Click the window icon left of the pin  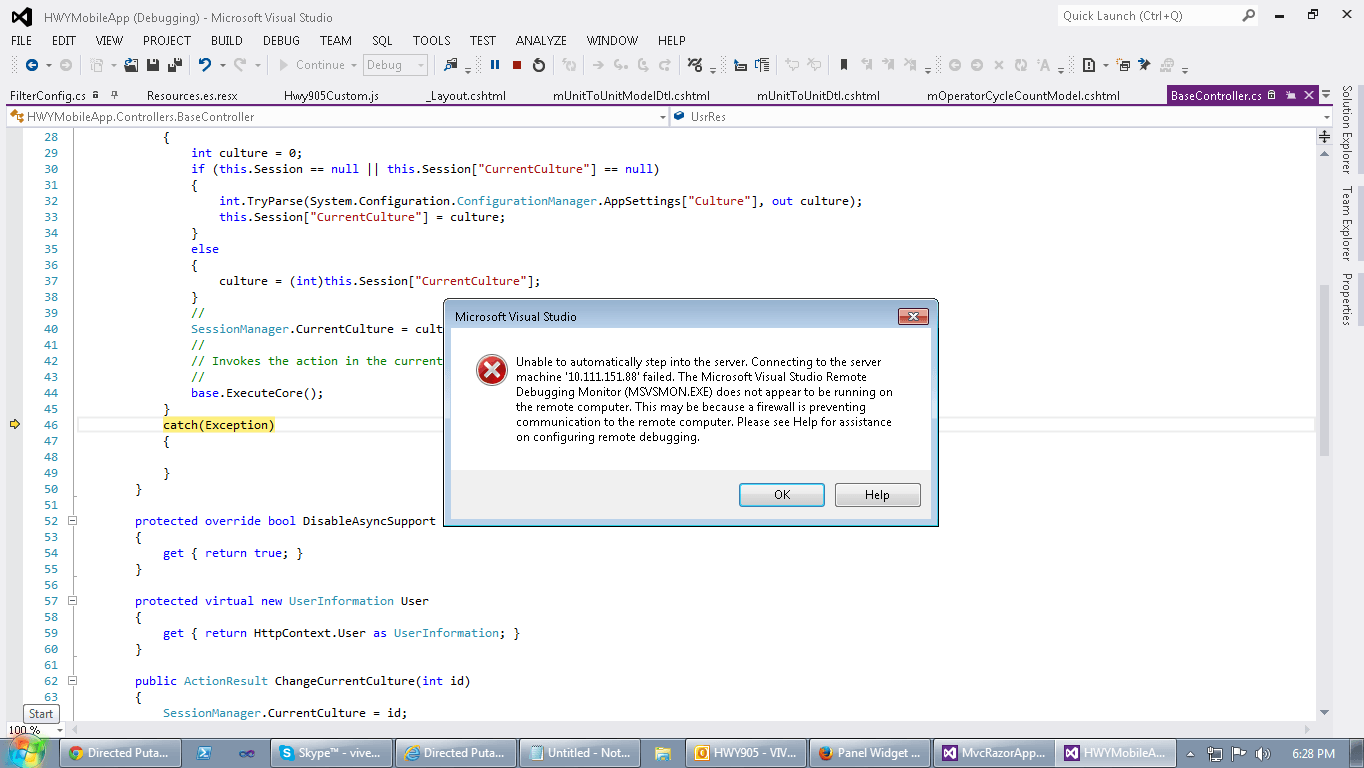pos(1124,65)
